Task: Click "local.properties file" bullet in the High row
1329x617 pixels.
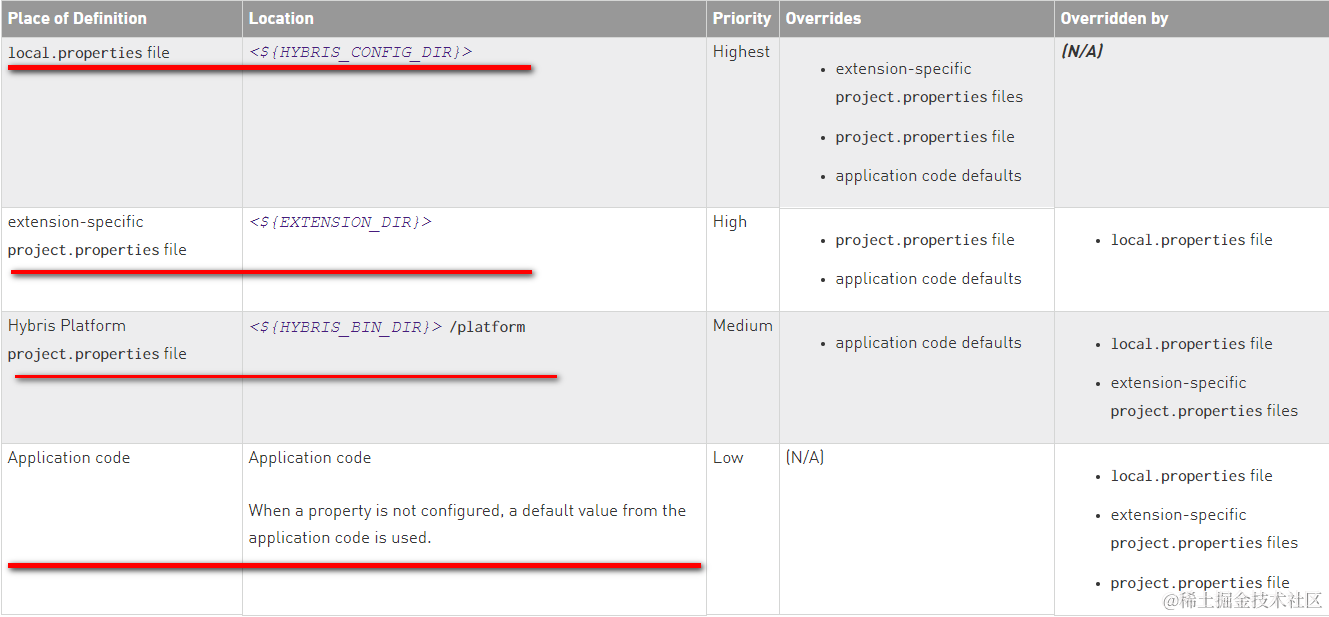Action: point(1191,240)
